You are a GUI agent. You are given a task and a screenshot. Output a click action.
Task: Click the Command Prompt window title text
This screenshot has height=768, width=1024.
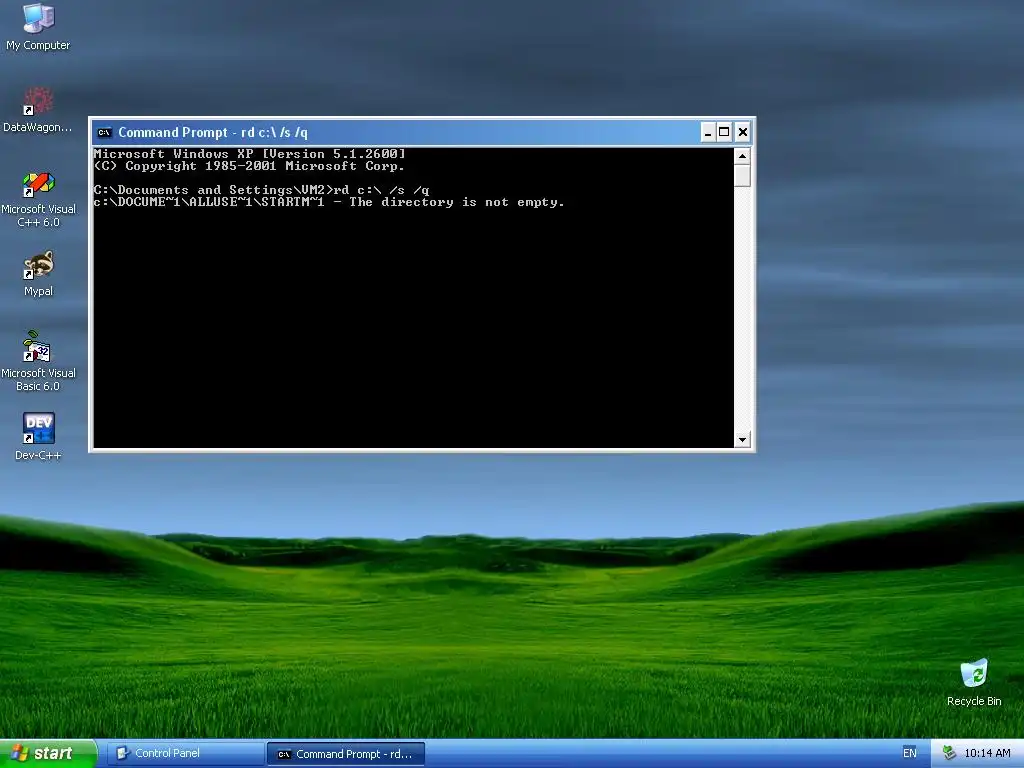tap(213, 133)
